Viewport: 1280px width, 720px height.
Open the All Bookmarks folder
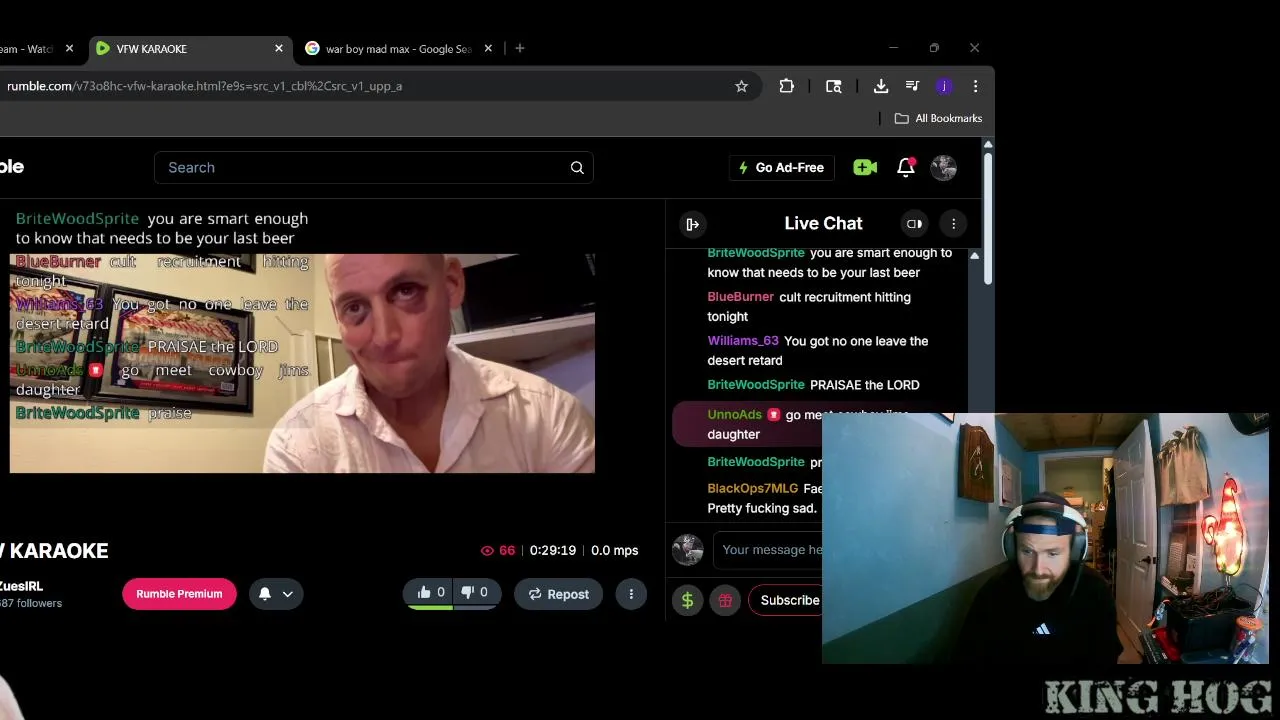pyautogui.click(x=938, y=118)
